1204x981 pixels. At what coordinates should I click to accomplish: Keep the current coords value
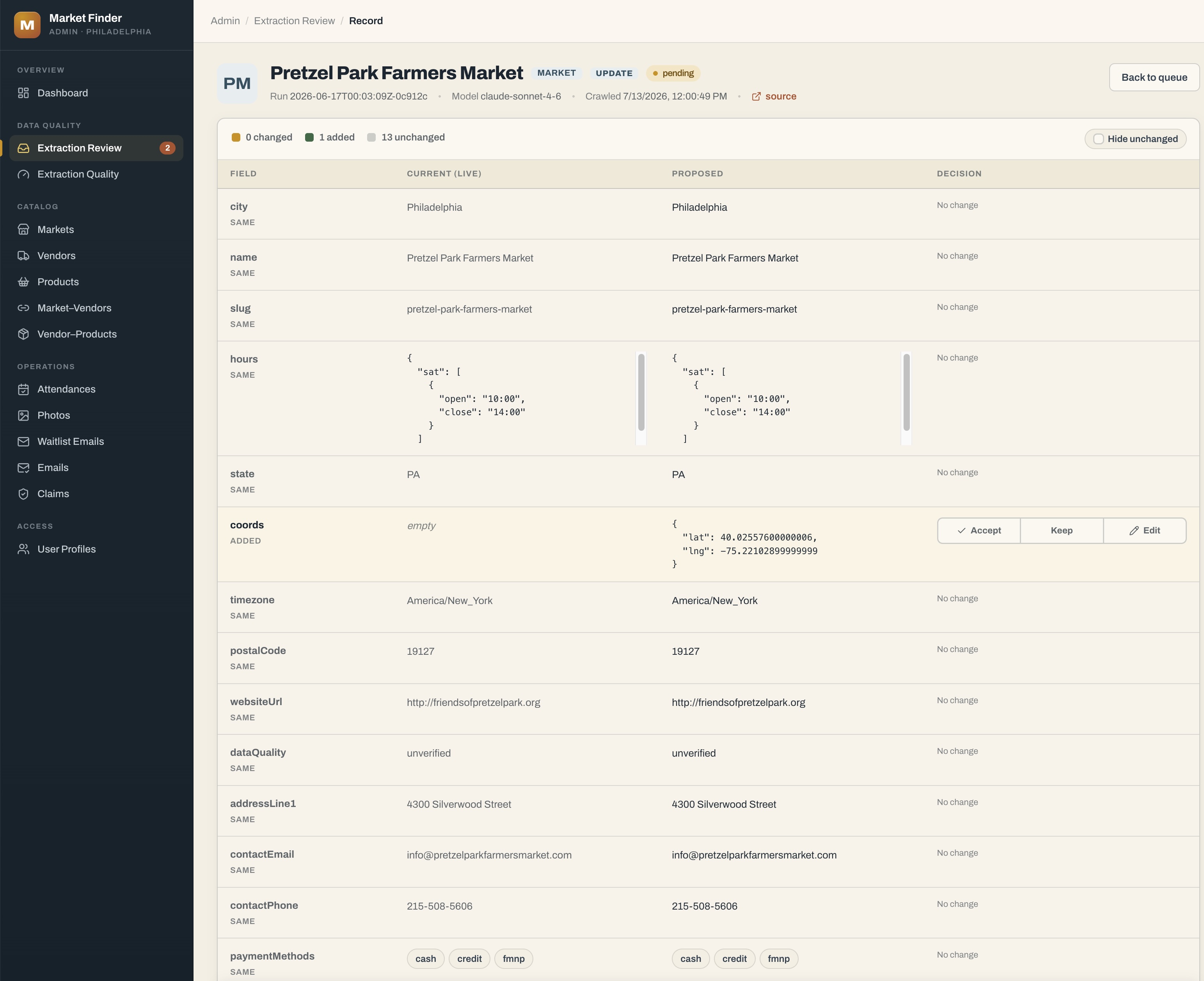(x=1062, y=531)
